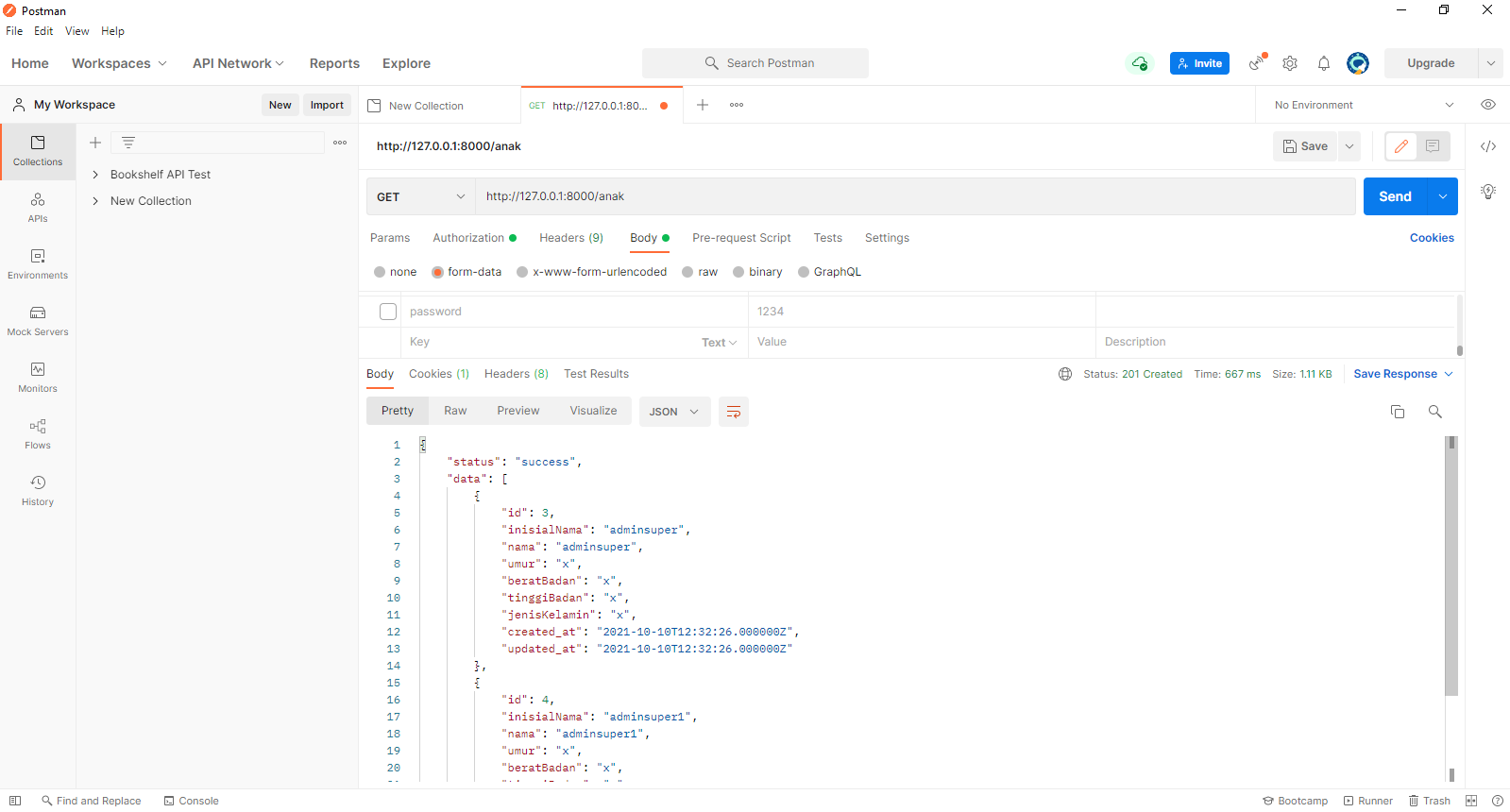1510x812 pixels.
Task: Enable the password form-data row checkbox
Action: [x=388, y=312]
